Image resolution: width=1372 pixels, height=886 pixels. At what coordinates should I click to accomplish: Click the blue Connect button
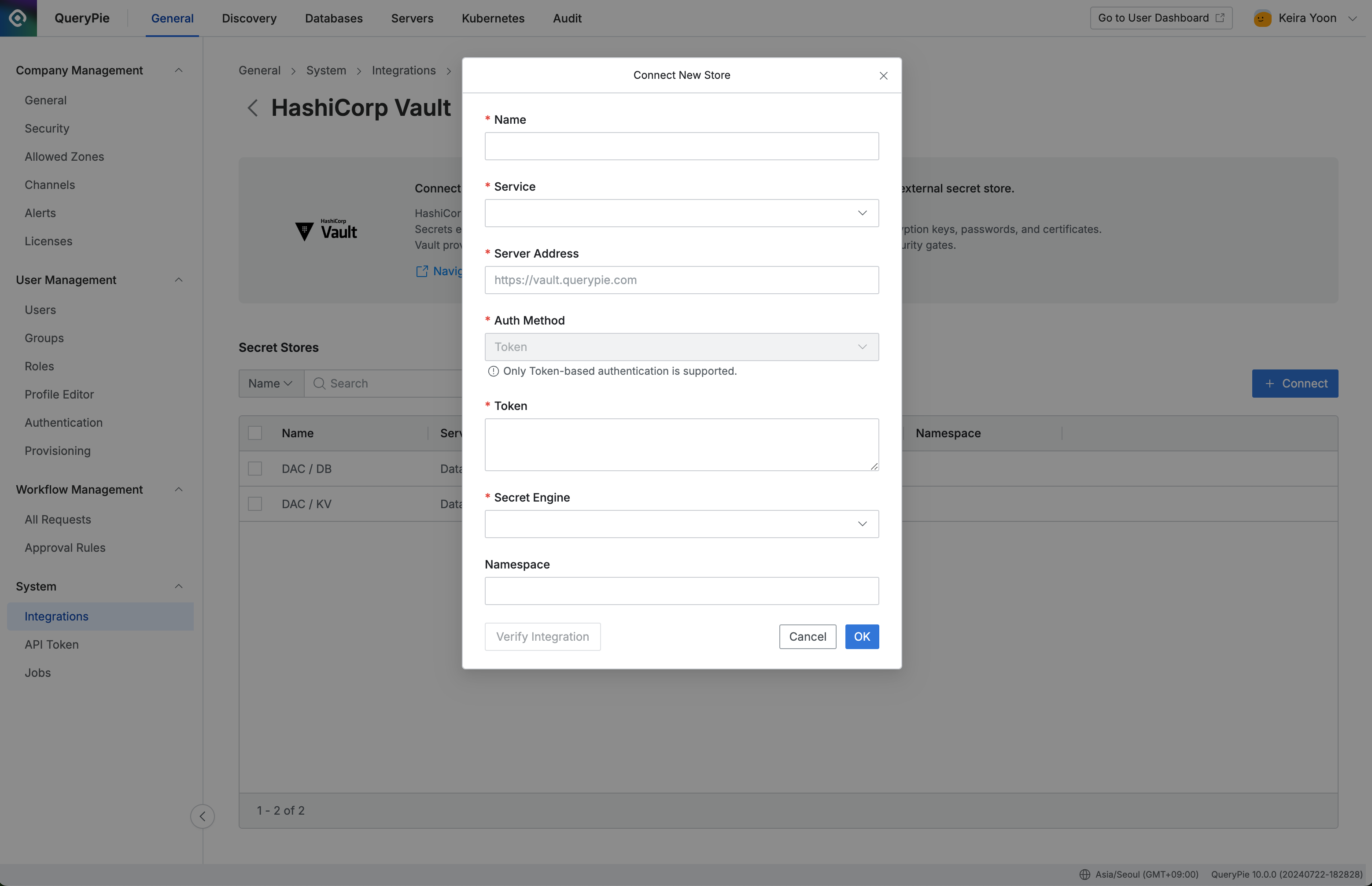(1295, 383)
